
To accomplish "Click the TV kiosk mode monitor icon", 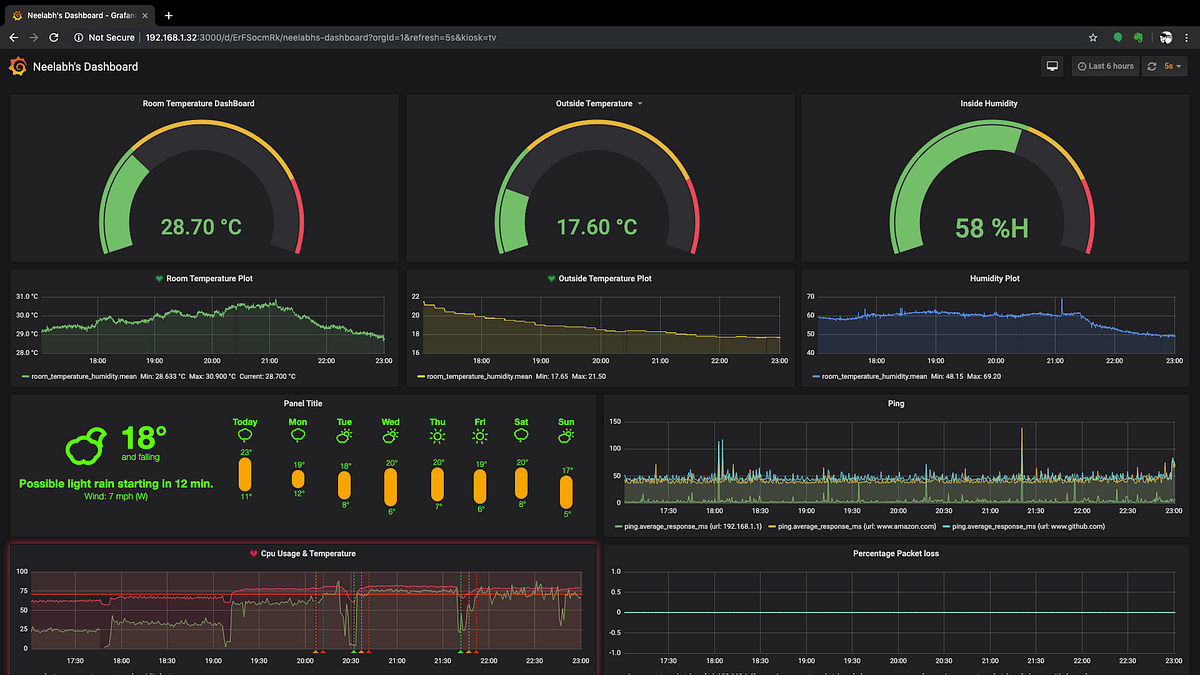I will coord(1051,65).
